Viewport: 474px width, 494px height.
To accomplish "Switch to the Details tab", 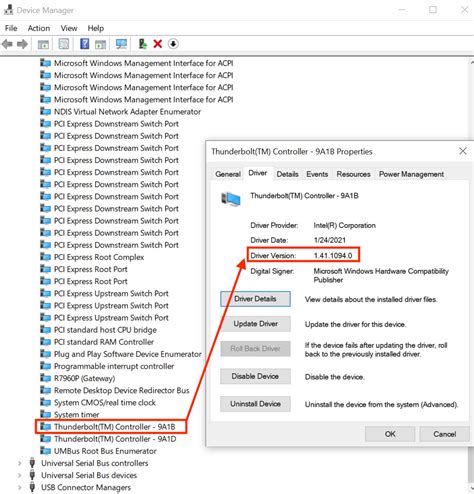I will 287,174.
